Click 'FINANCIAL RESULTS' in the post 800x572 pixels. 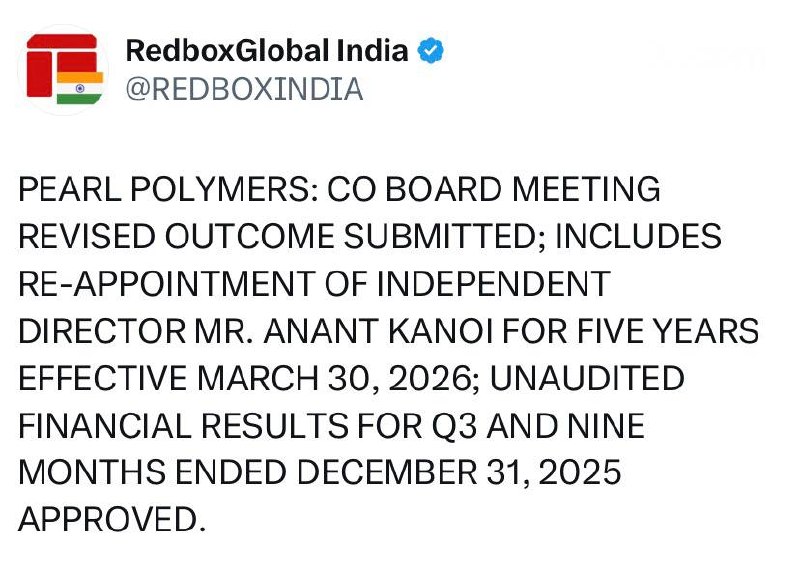coord(186,426)
